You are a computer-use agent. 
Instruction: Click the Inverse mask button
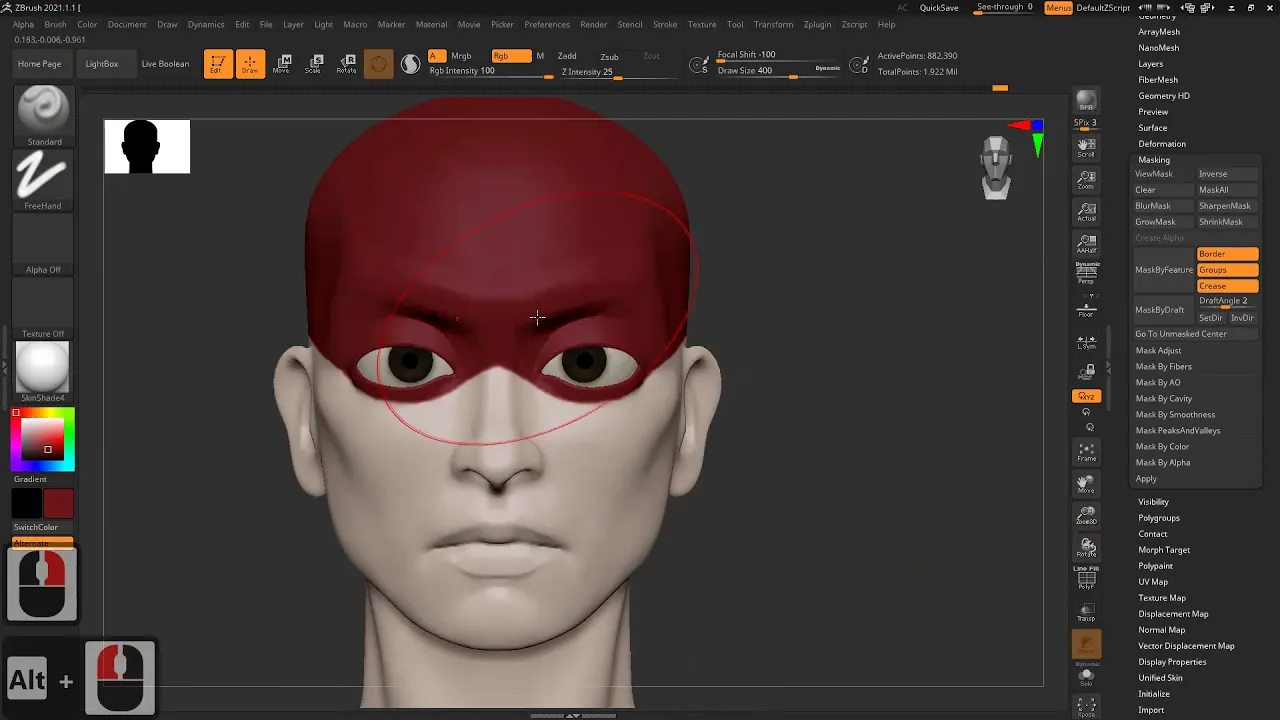1227,174
